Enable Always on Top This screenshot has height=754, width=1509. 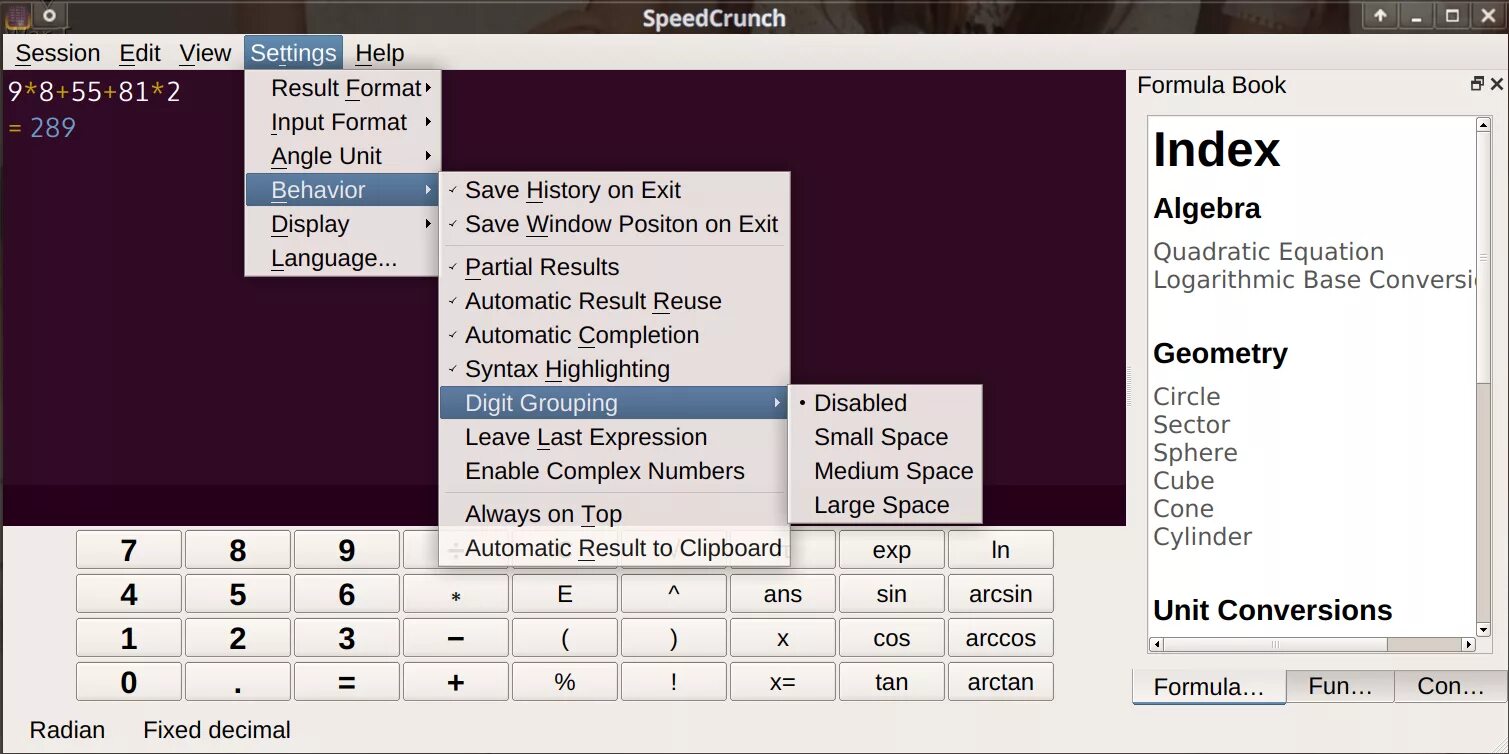coord(615,514)
